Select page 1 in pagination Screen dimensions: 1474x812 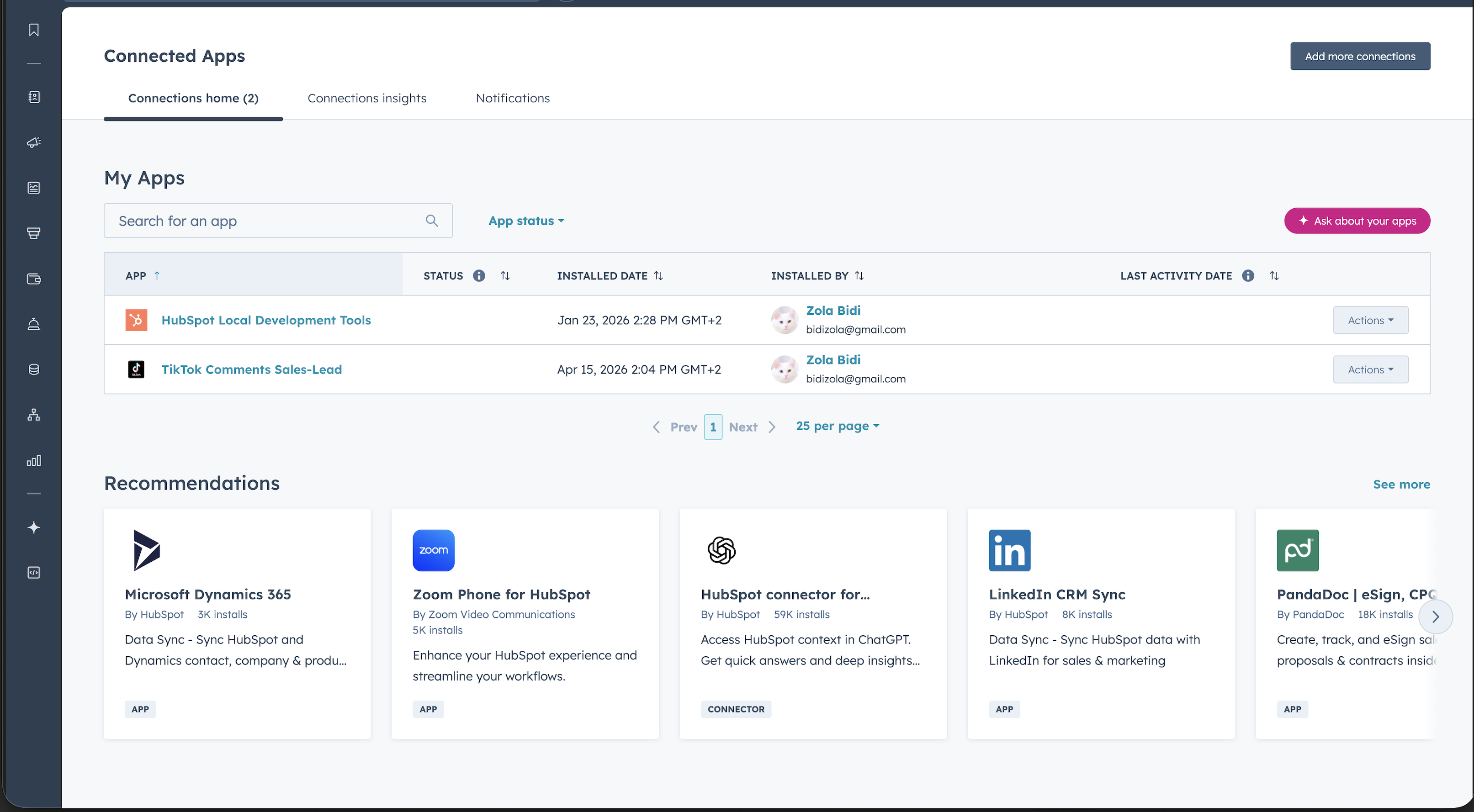point(713,427)
